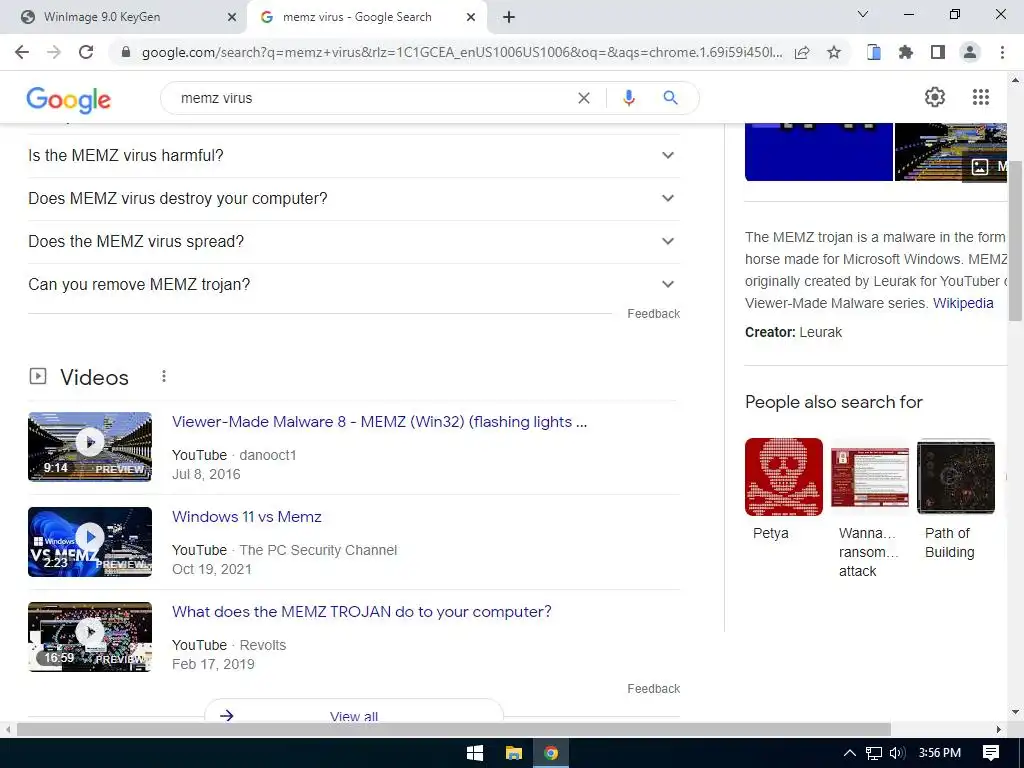The height and width of the screenshot is (768, 1024).
Task: Open WannaCry ransomware attack related search
Action: click(x=869, y=509)
